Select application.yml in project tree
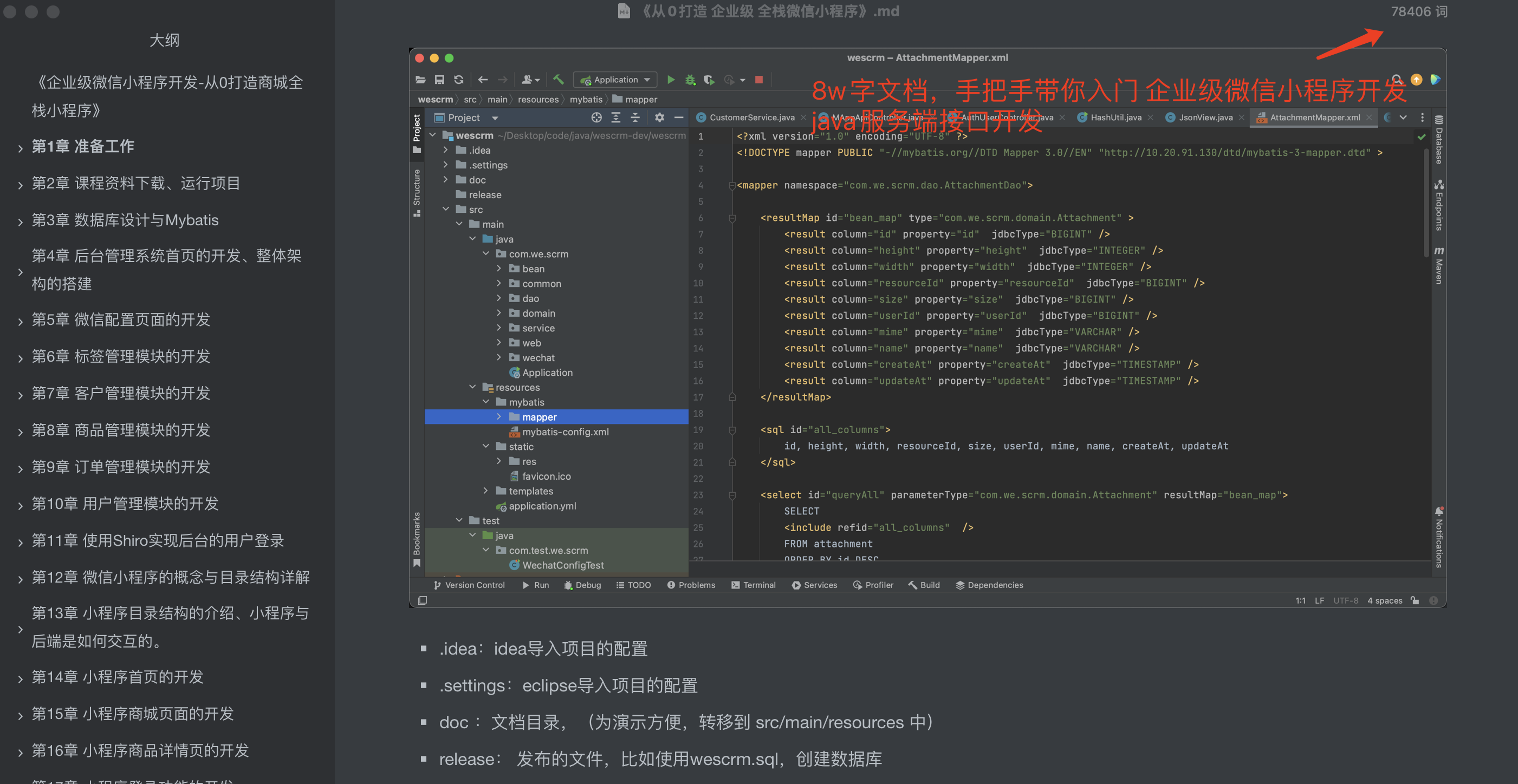 pyautogui.click(x=536, y=505)
